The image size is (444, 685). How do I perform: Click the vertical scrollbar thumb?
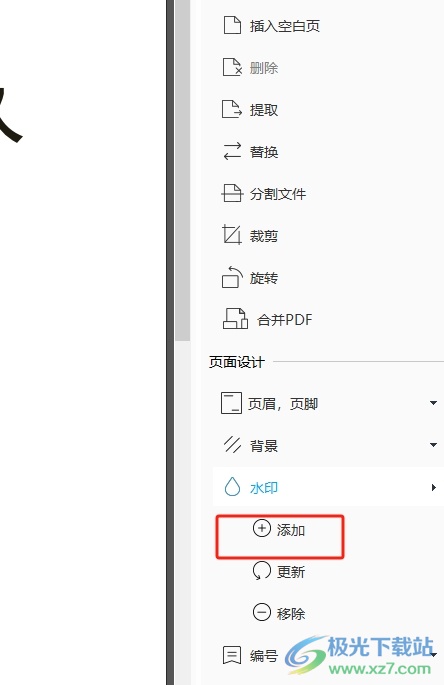[182, 170]
